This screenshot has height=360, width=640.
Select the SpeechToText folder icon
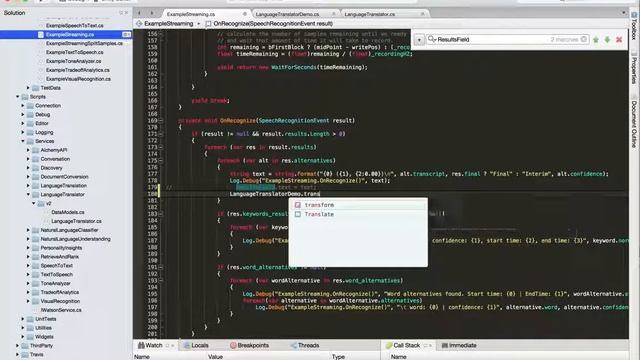coord(36,266)
